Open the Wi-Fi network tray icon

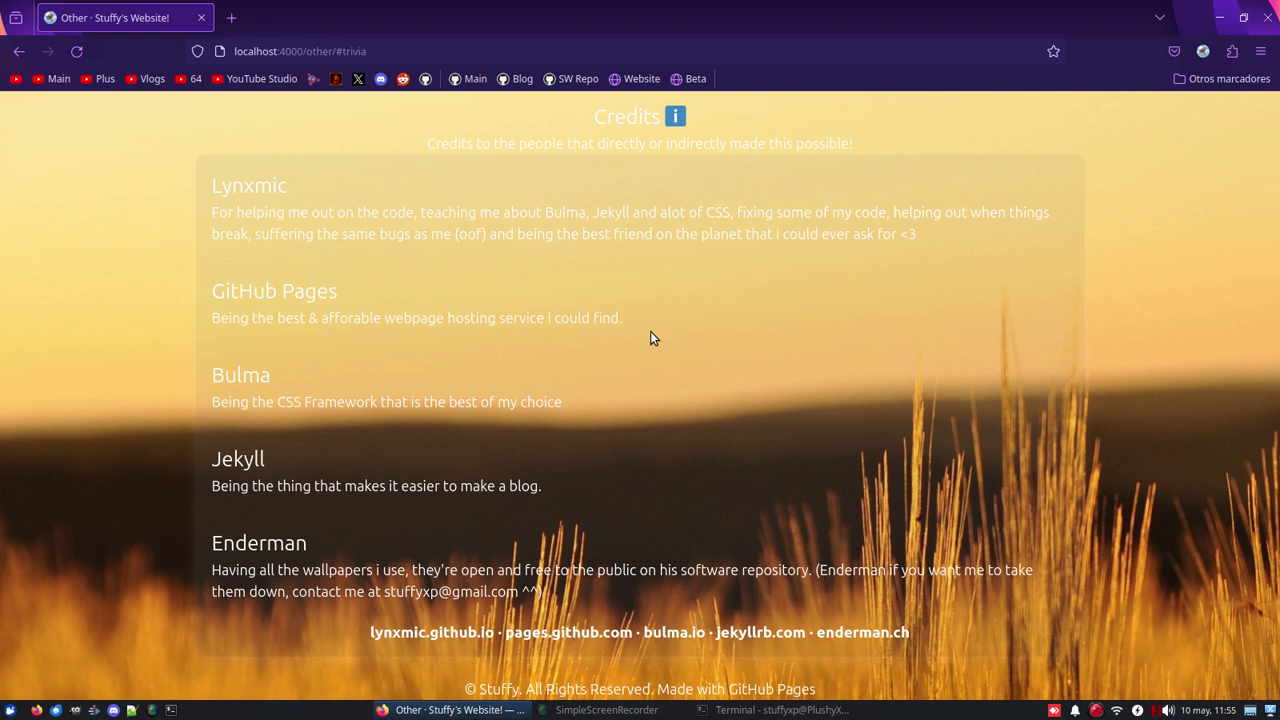pyautogui.click(x=1117, y=710)
